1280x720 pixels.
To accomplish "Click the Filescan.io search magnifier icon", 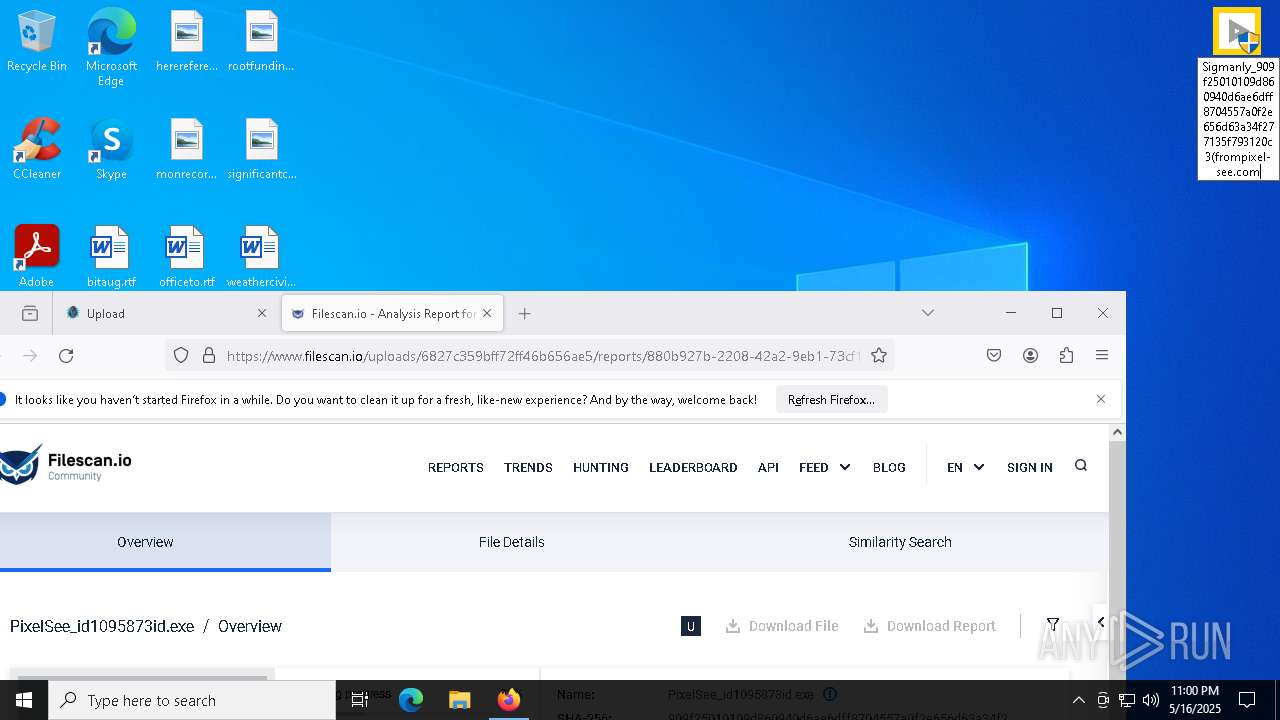I will click(1081, 465).
